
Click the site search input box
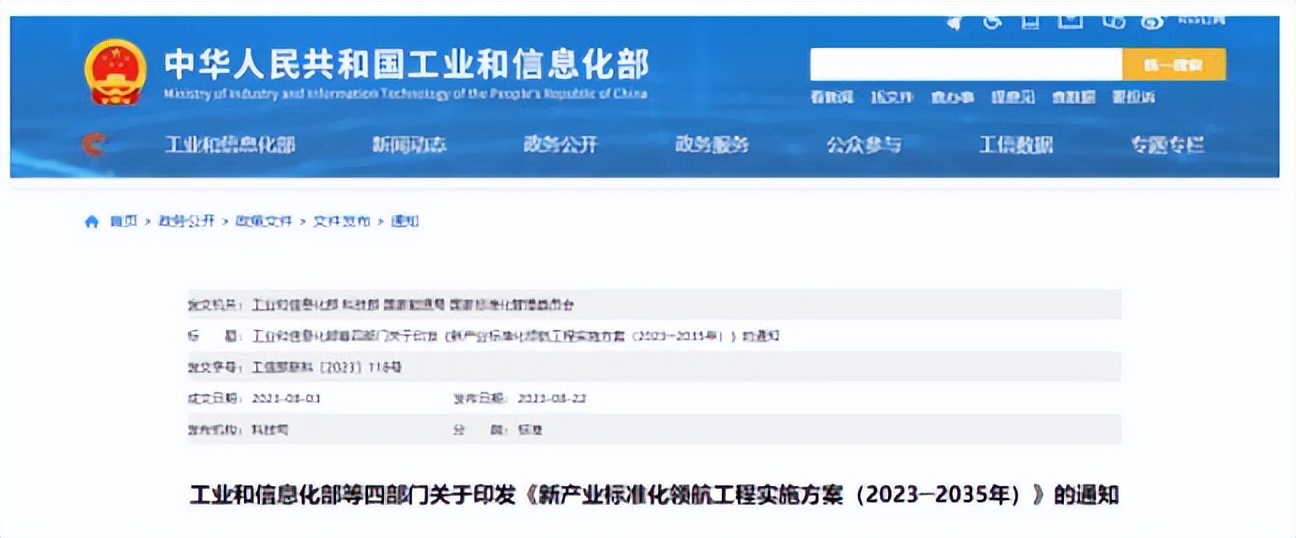(x=966, y=65)
